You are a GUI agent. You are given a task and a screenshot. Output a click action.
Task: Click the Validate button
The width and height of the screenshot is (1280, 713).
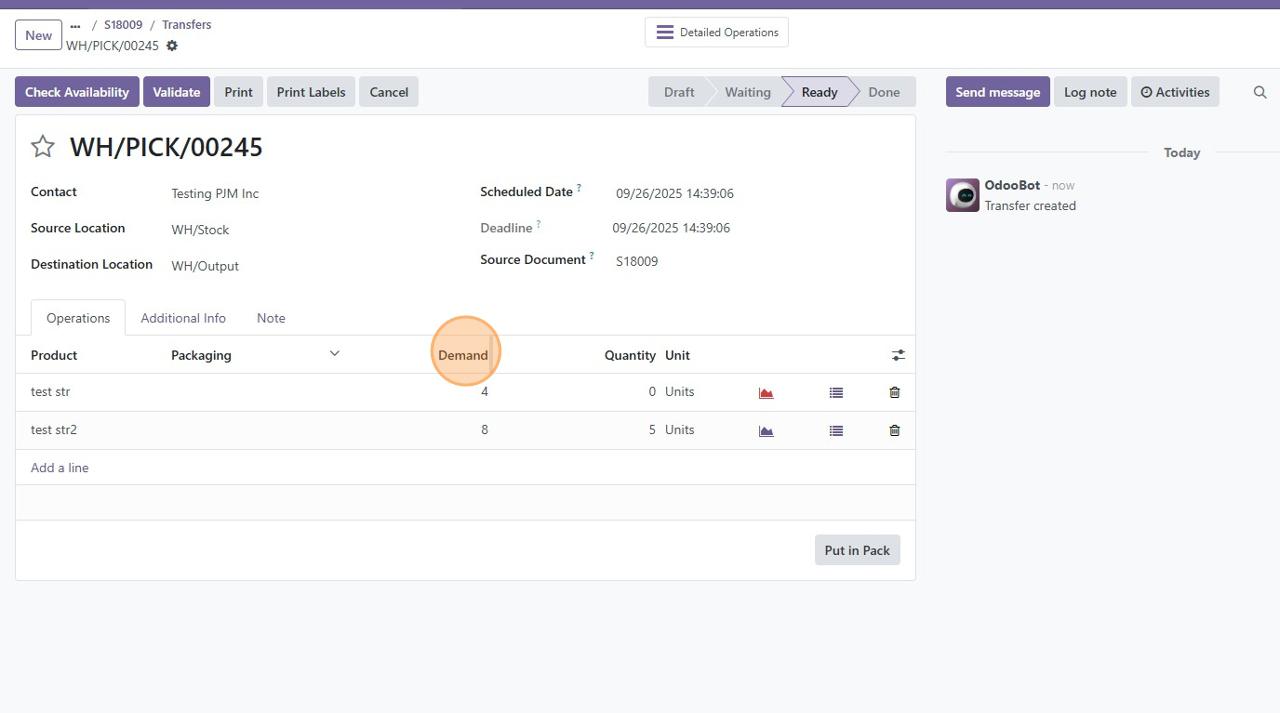pyautogui.click(x=176, y=92)
